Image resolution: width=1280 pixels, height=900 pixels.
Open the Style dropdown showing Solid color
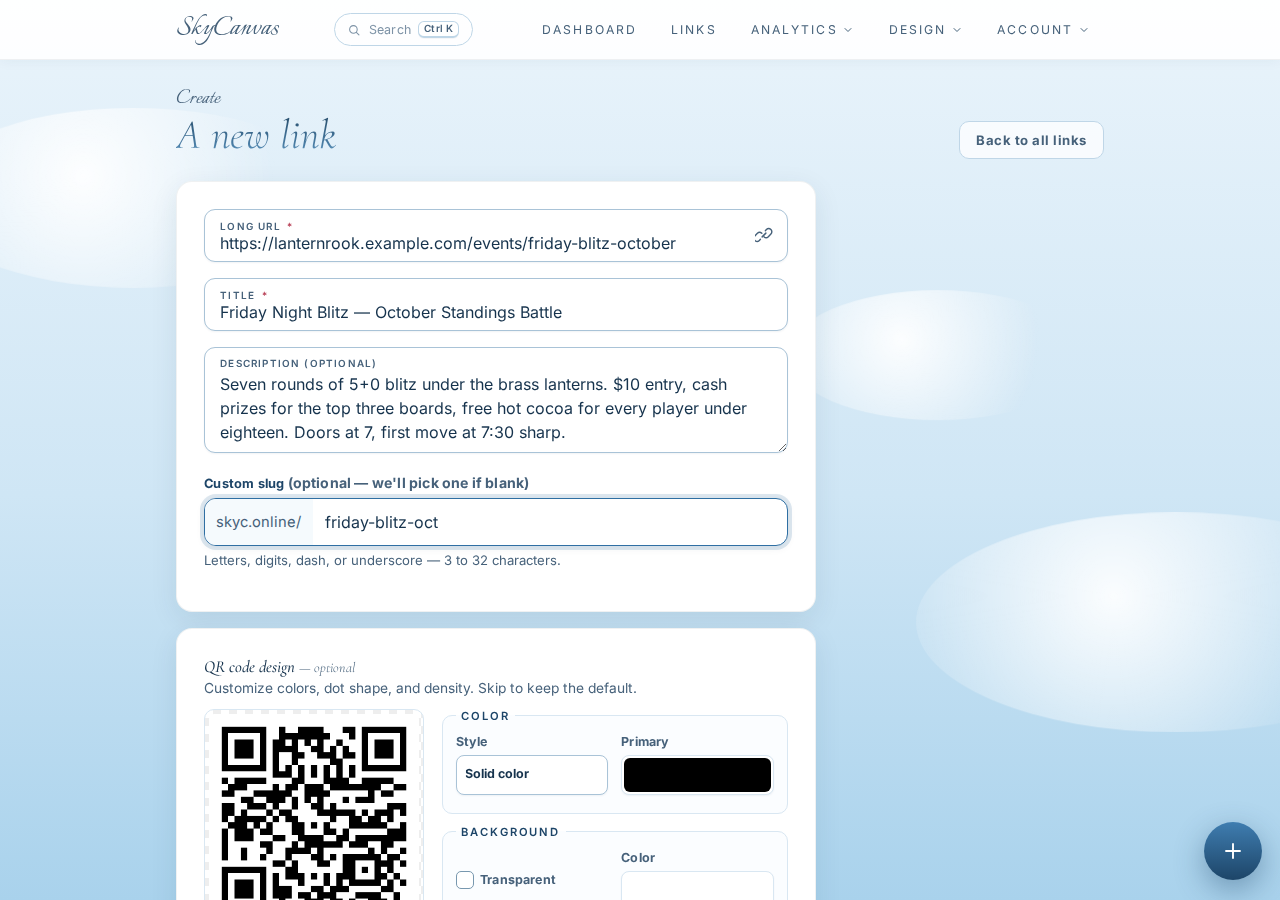click(x=532, y=775)
